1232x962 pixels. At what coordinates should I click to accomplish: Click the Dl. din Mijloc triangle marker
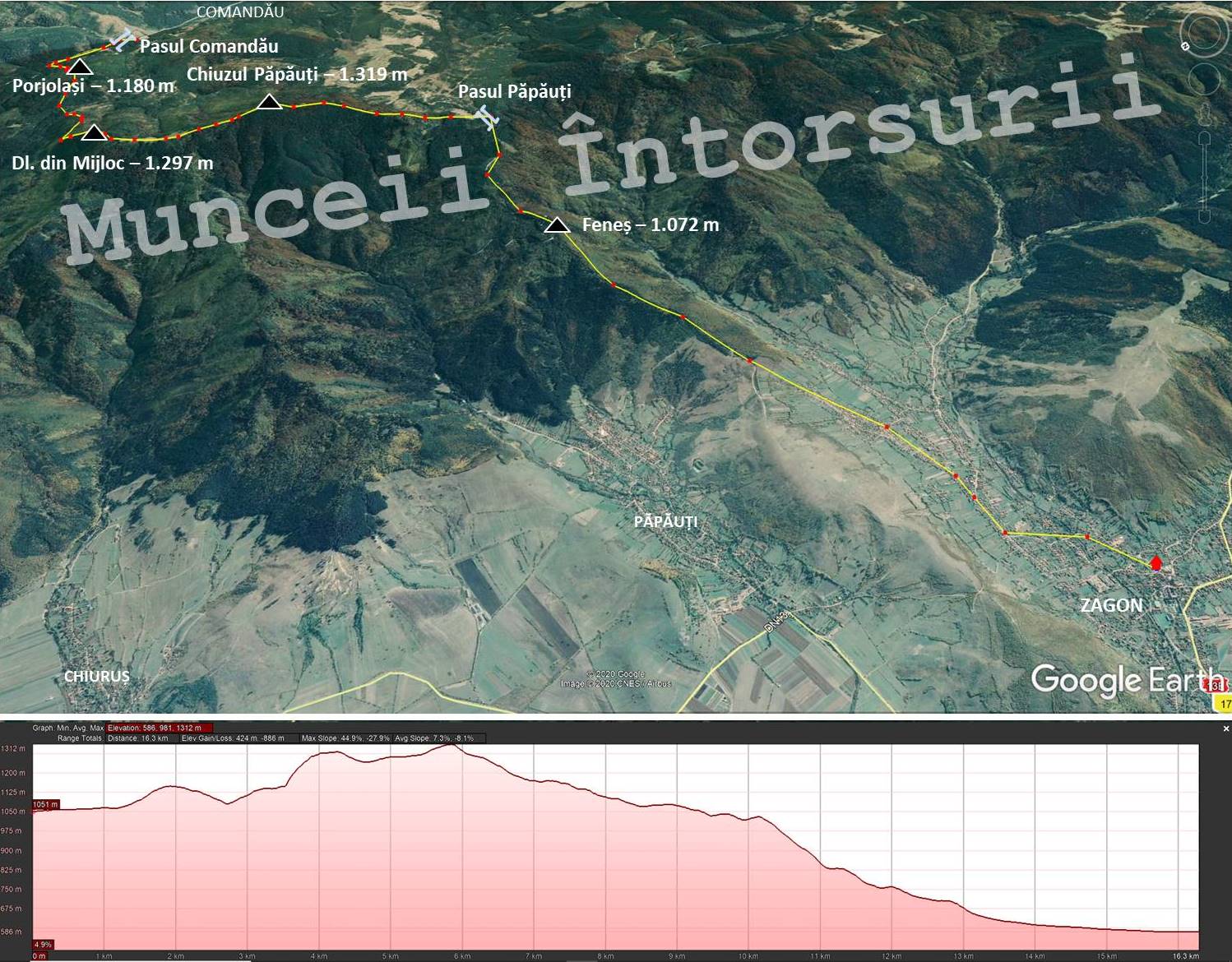tap(95, 132)
